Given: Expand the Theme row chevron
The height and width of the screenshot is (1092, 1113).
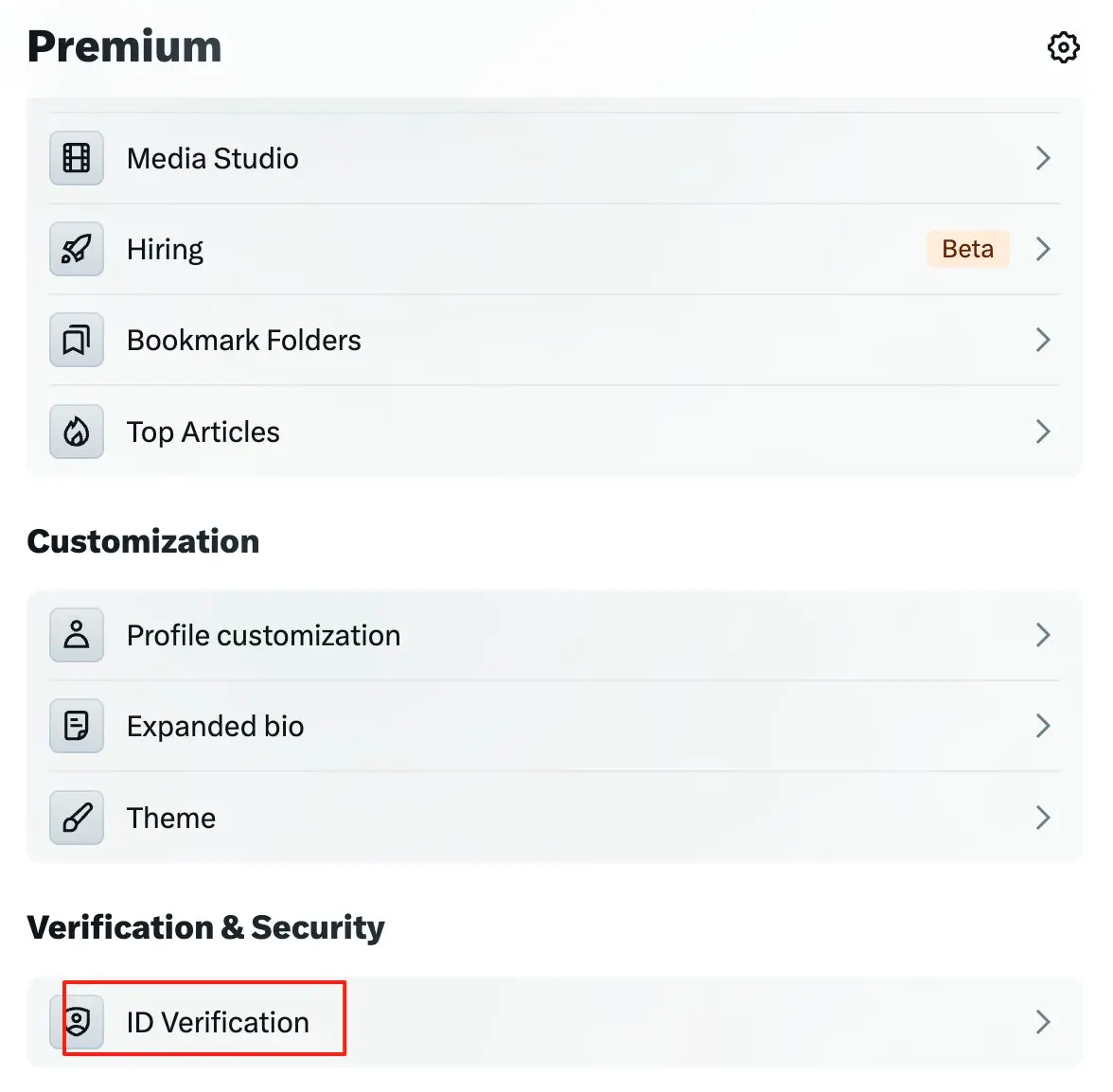Looking at the screenshot, I should tap(1043, 818).
